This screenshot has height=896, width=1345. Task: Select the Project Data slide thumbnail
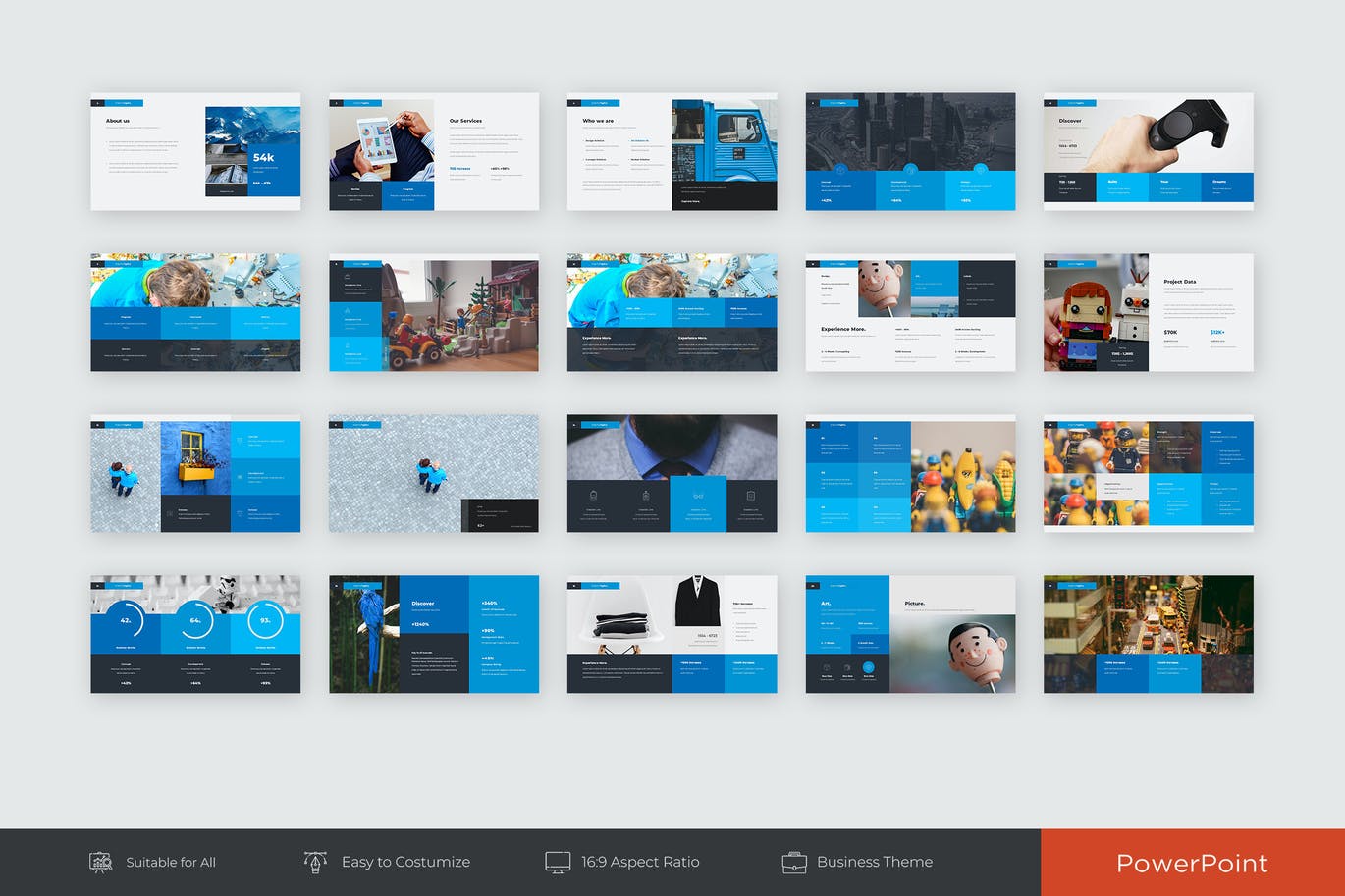[1148, 312]
